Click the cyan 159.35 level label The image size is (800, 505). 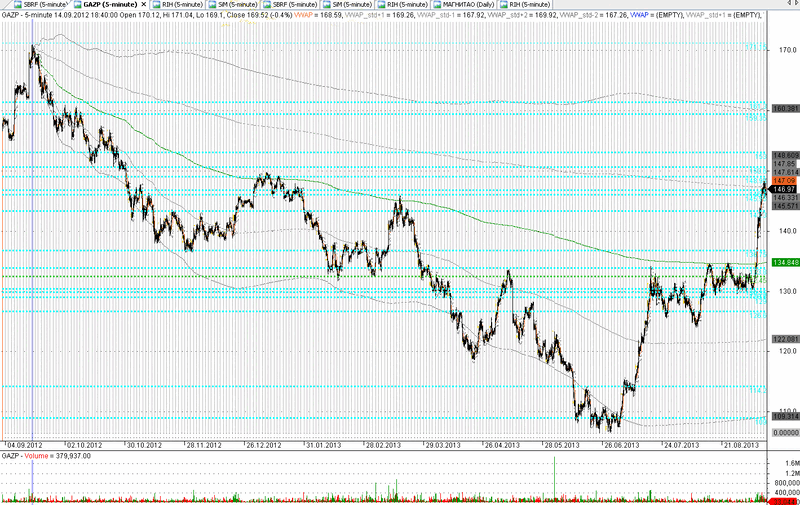pos(756,117)
